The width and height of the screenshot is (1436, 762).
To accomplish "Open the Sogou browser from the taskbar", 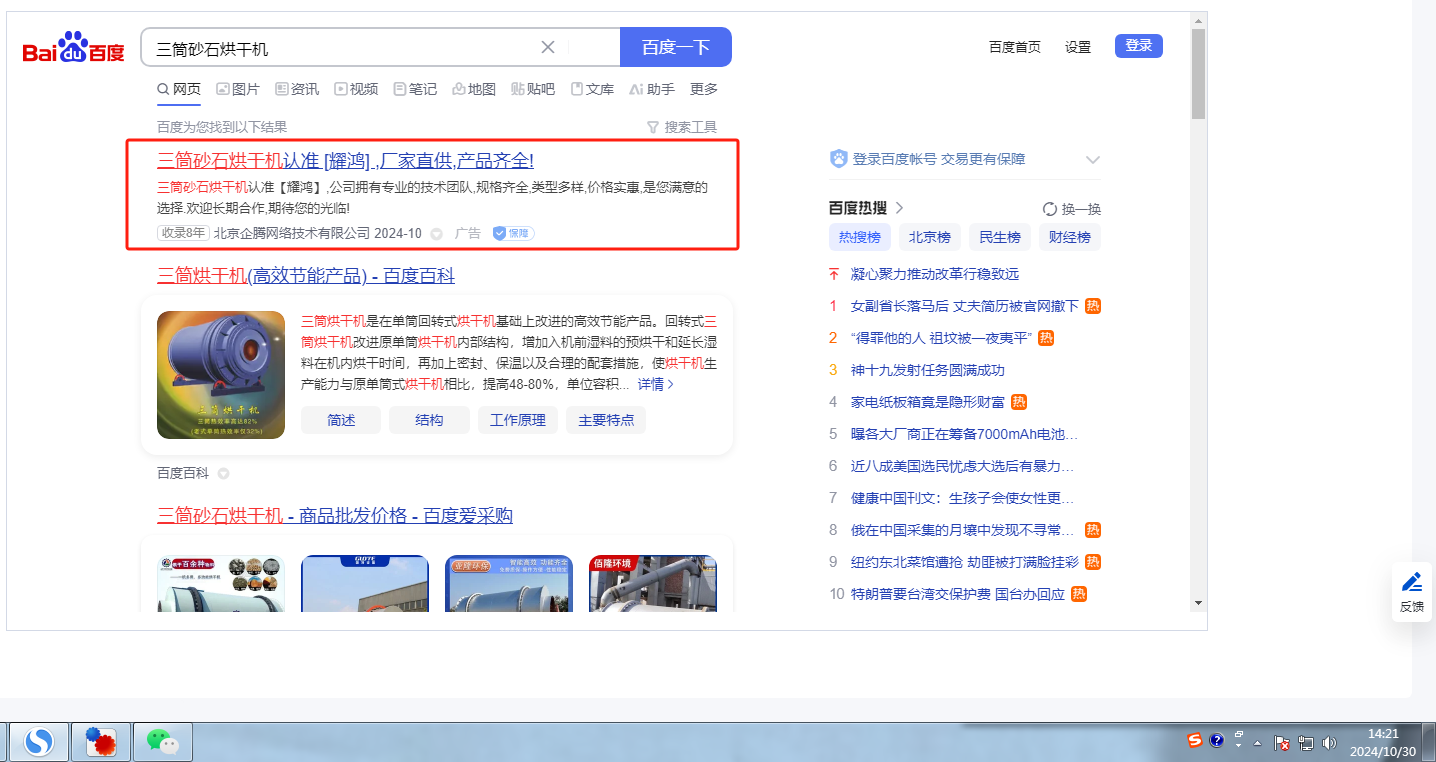I will [40, 742].
